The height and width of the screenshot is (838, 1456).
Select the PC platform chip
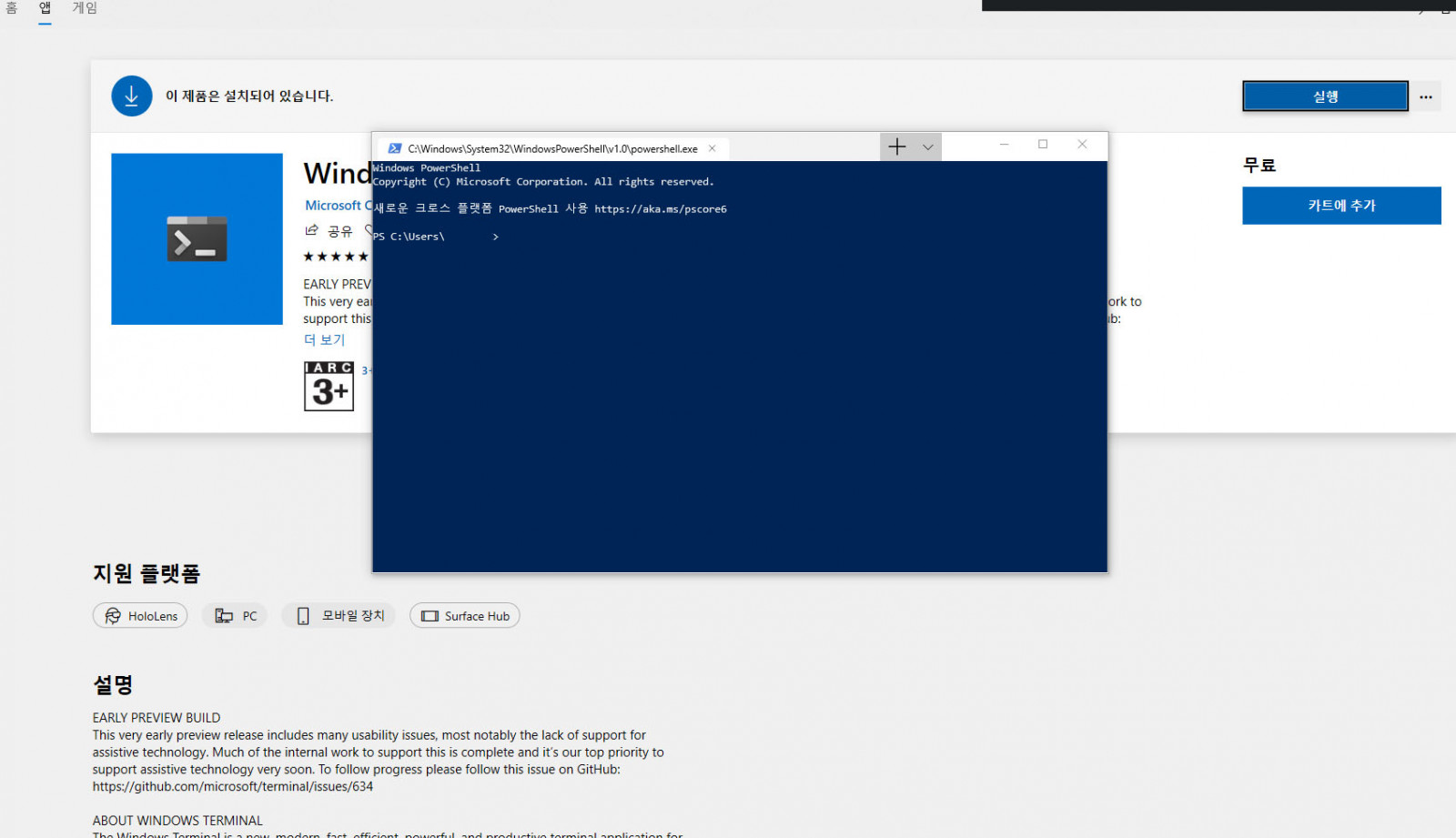pyautogui.click(x=235, y=616)
